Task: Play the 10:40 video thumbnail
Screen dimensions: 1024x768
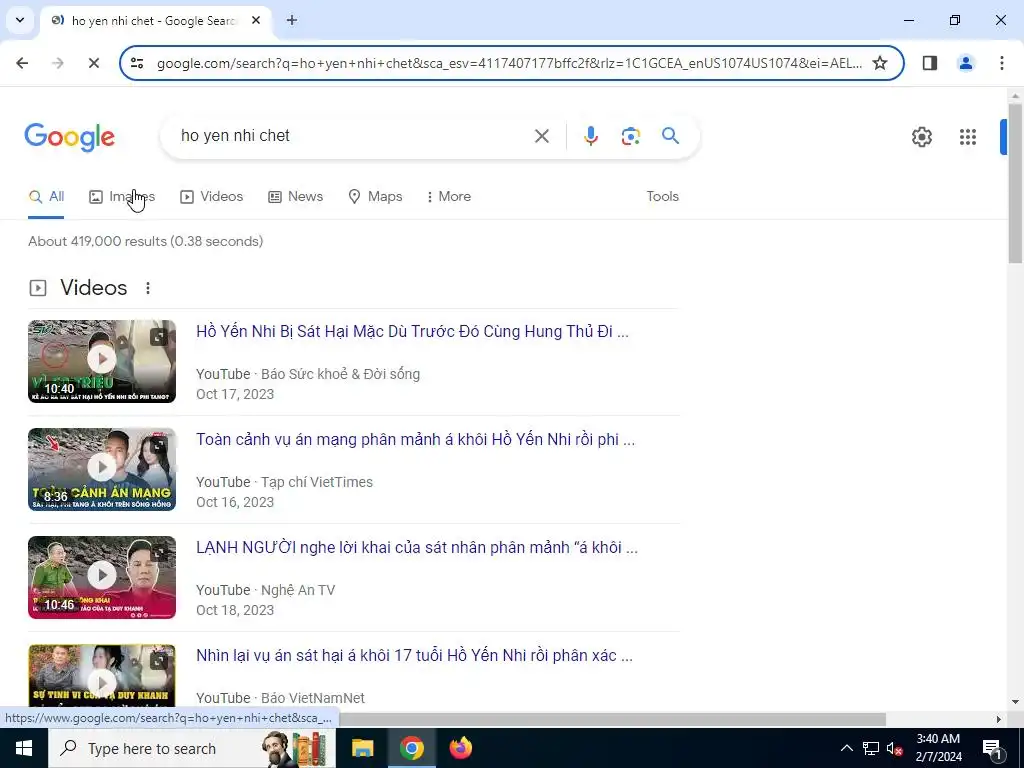Action: [x=102, y=361]
